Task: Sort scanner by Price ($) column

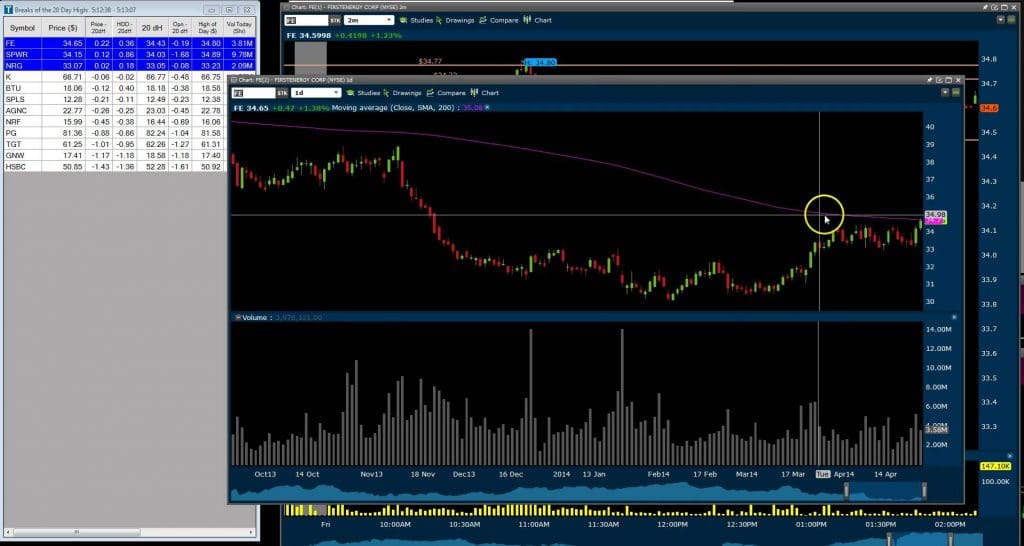Action: tap(63, 28)
